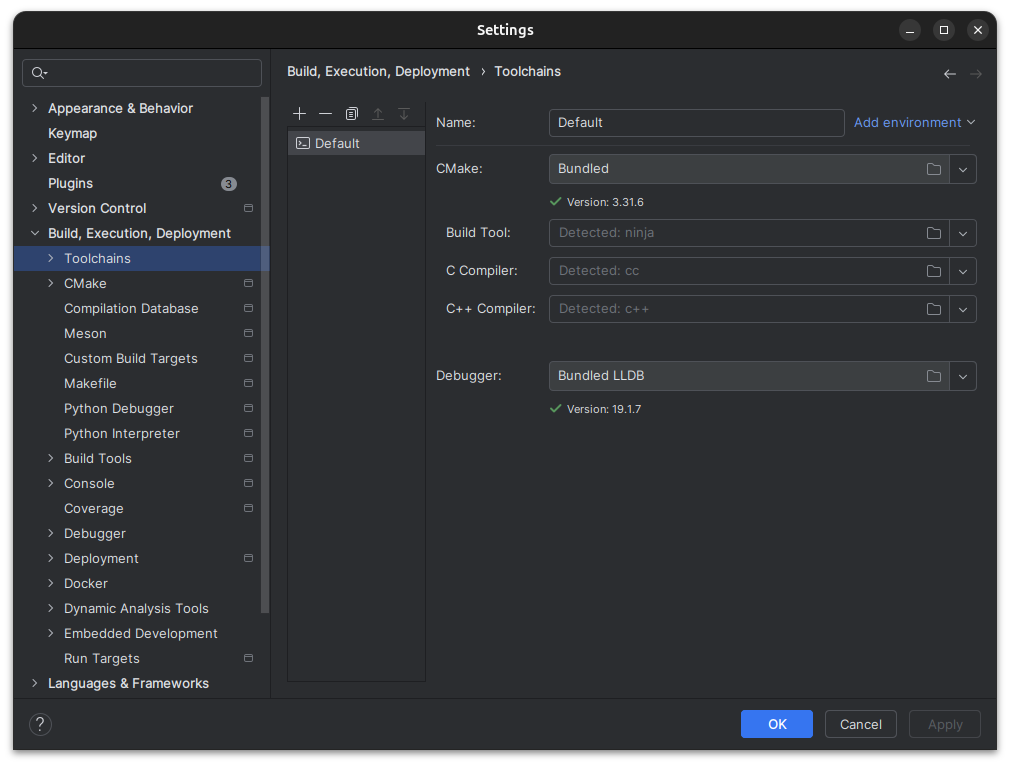This screenshot has width=1010, height=766.
Task: Click the Apply button
Action: (x=945, y=724)
